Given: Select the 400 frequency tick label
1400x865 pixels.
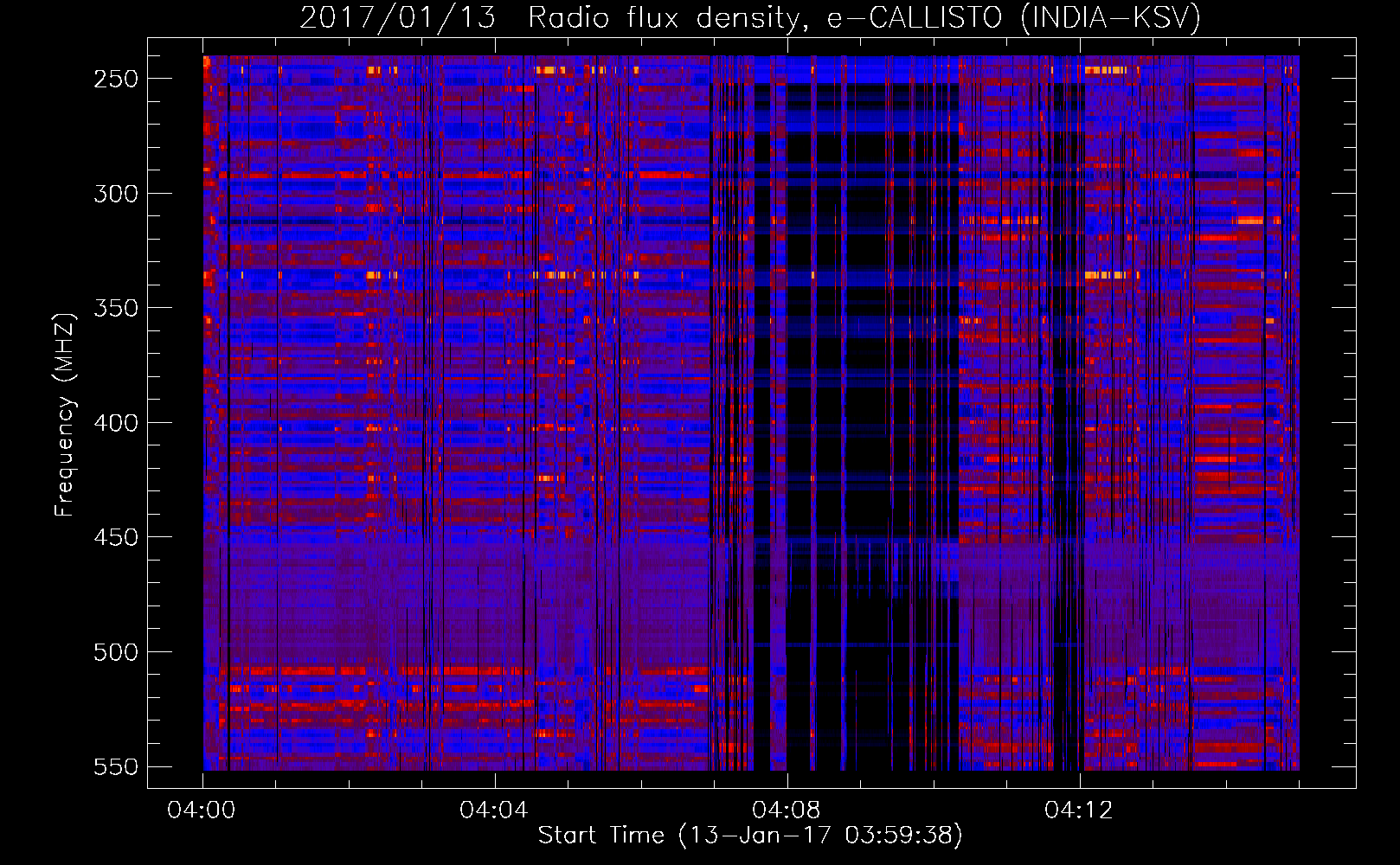Looking at the screenshot, I should [x=116, y=423].
